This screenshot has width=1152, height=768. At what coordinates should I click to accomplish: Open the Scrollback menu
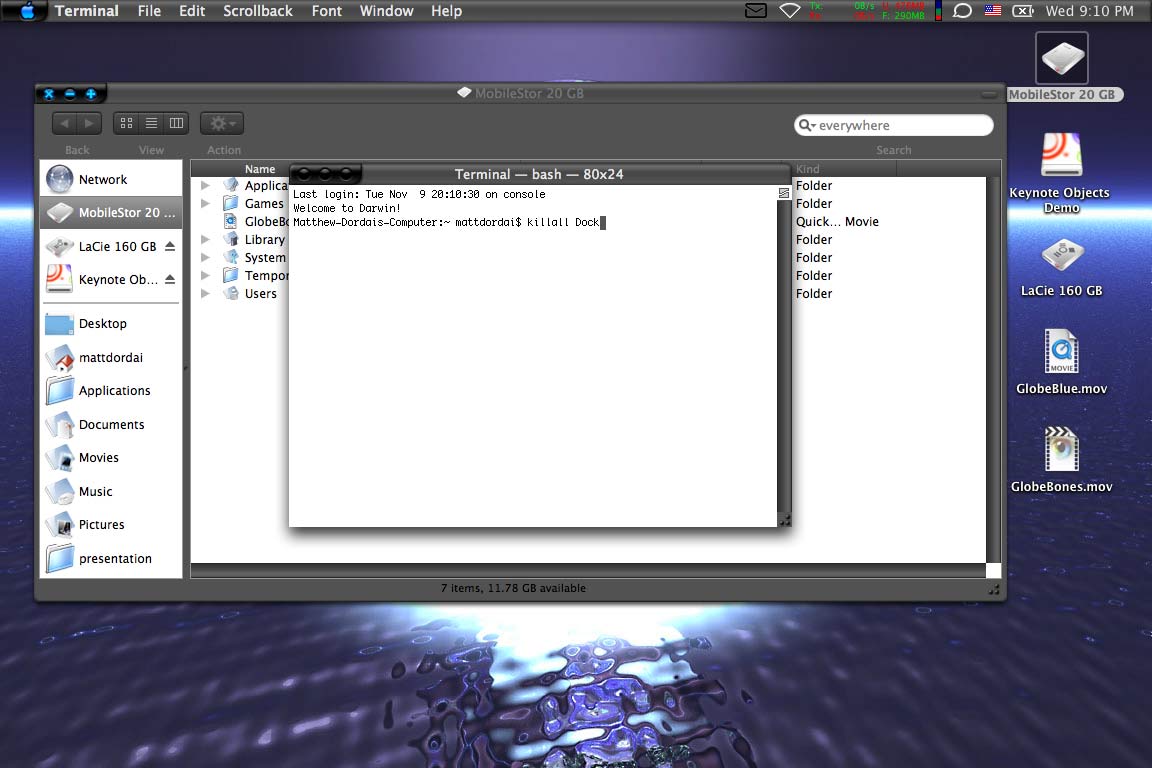click(258, 11)
